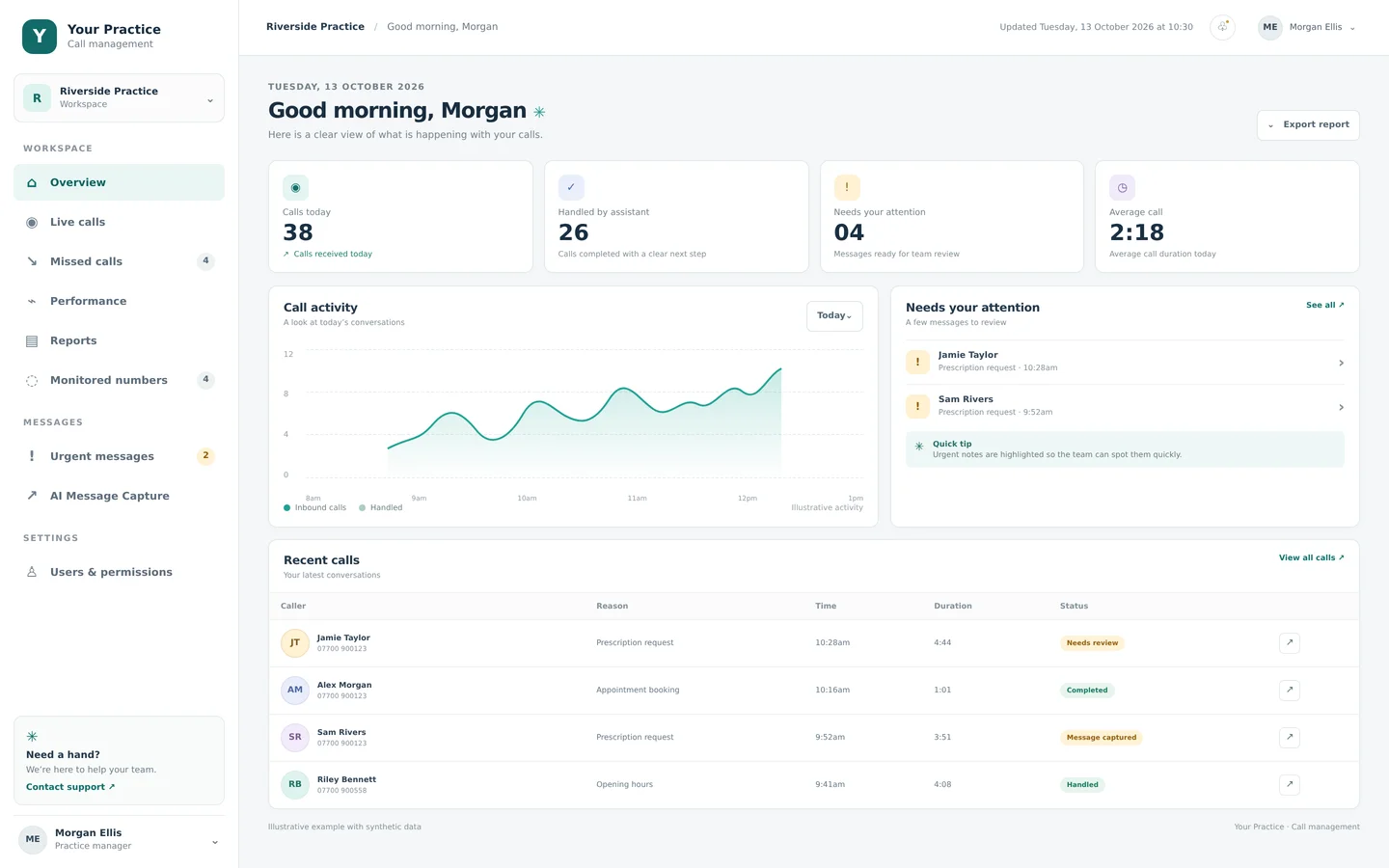Click the Riverside Practice breadcrumb
The height and width of the screenshot is (868, 1389).
point(315,27)
